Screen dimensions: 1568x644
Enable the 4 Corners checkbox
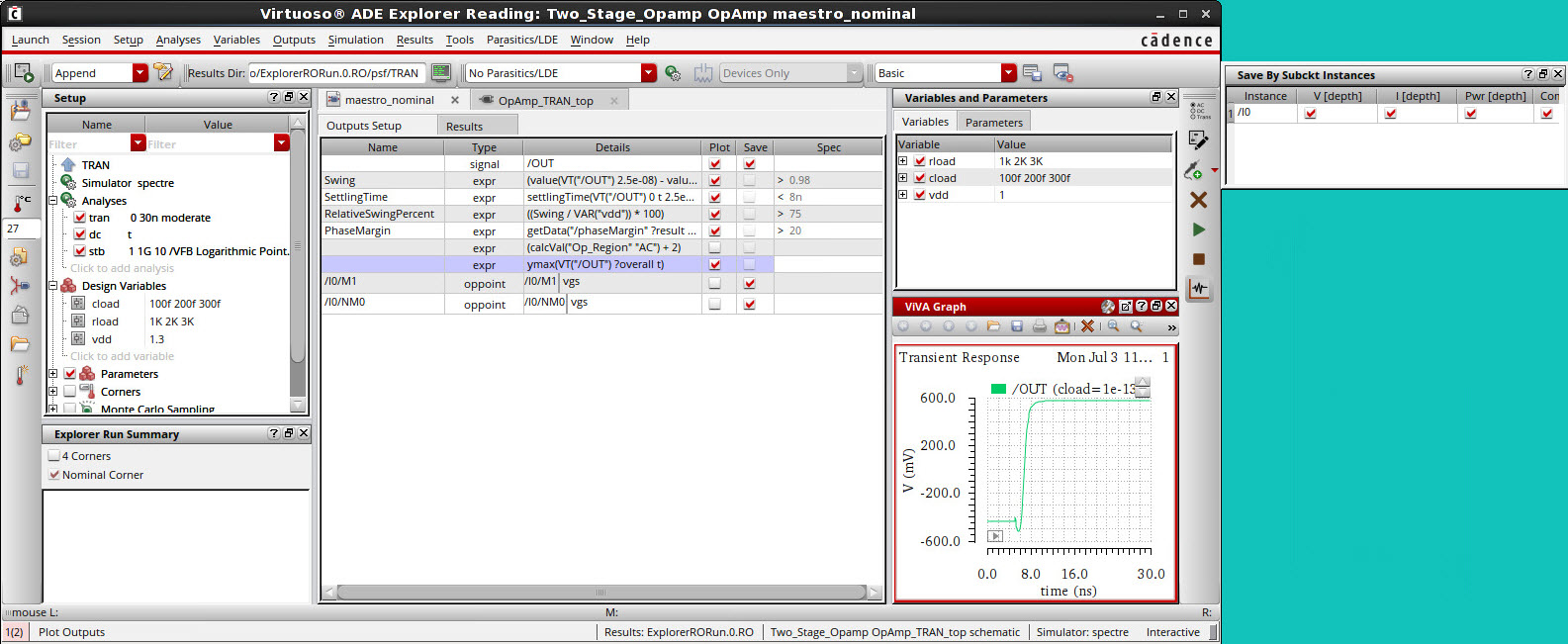(x=54, y=456)
